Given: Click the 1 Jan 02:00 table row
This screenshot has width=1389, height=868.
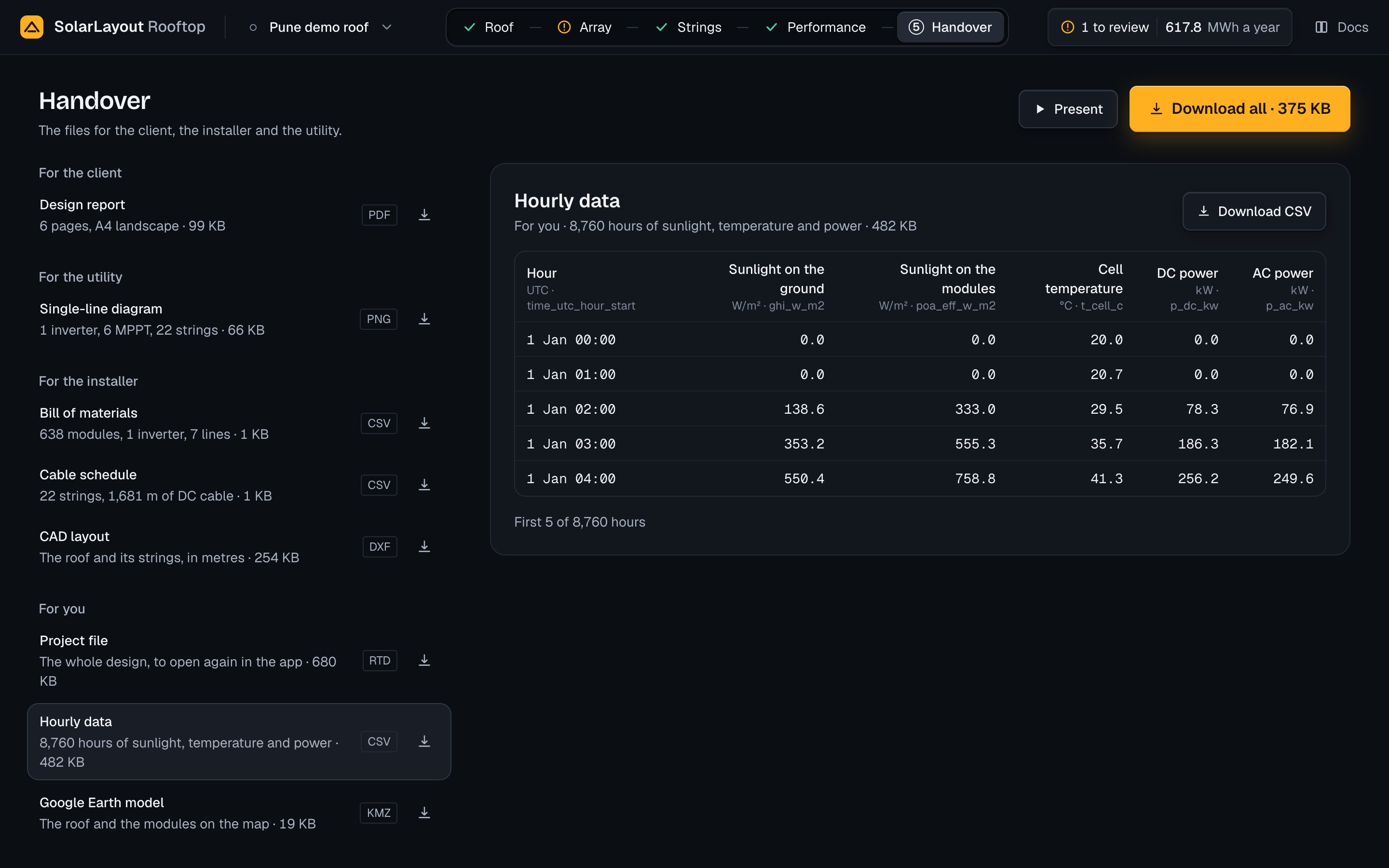Looking at the screenshot, I should 920,409.
